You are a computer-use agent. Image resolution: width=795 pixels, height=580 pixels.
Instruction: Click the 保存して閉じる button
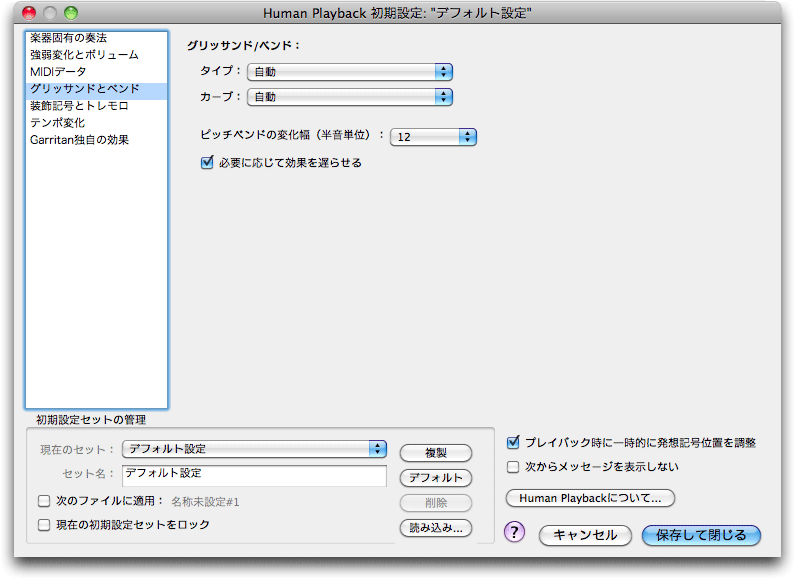click(701, 535)
